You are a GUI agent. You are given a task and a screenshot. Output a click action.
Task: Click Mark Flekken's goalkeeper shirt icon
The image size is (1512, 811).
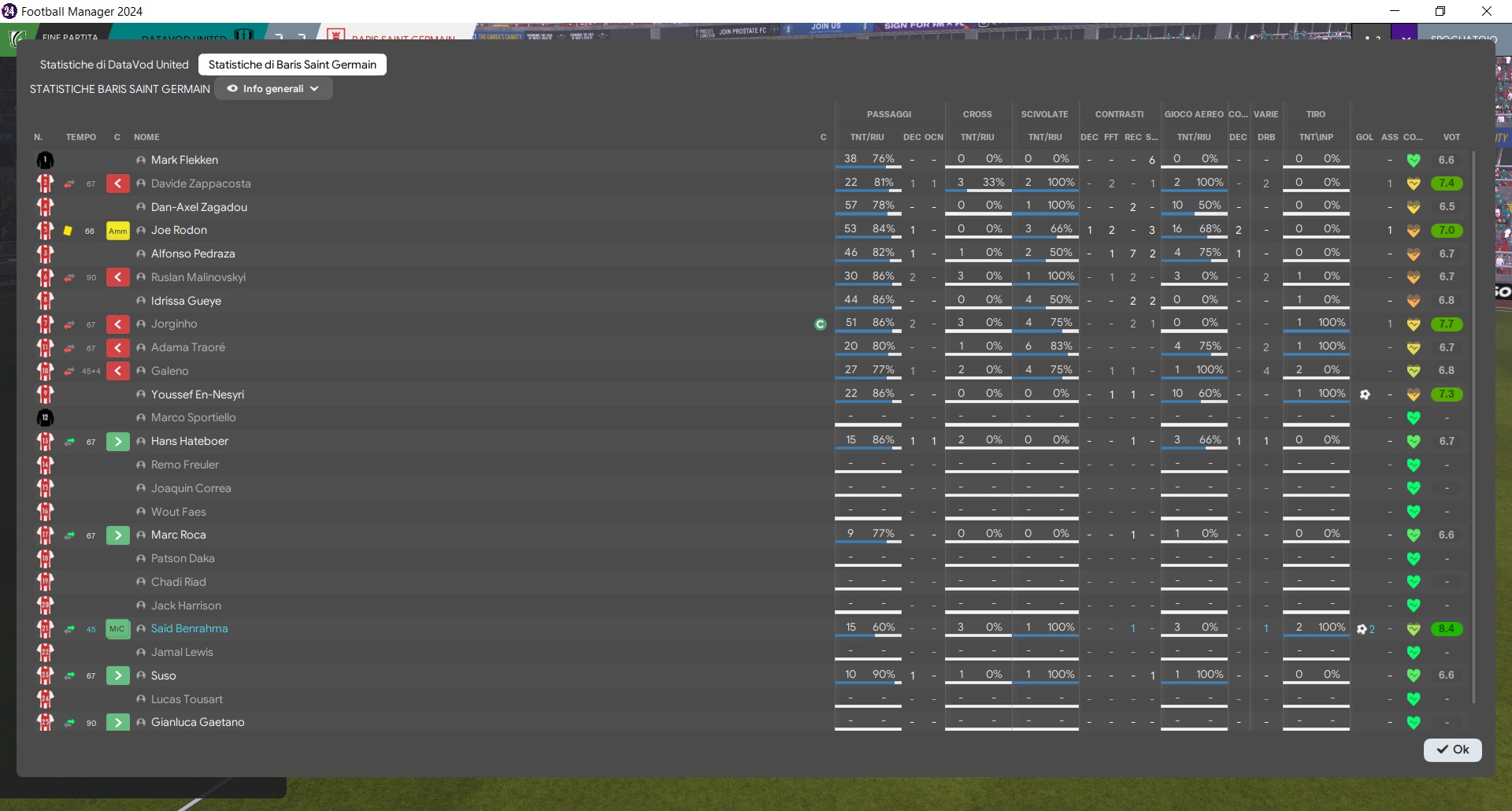coord(45,161)
